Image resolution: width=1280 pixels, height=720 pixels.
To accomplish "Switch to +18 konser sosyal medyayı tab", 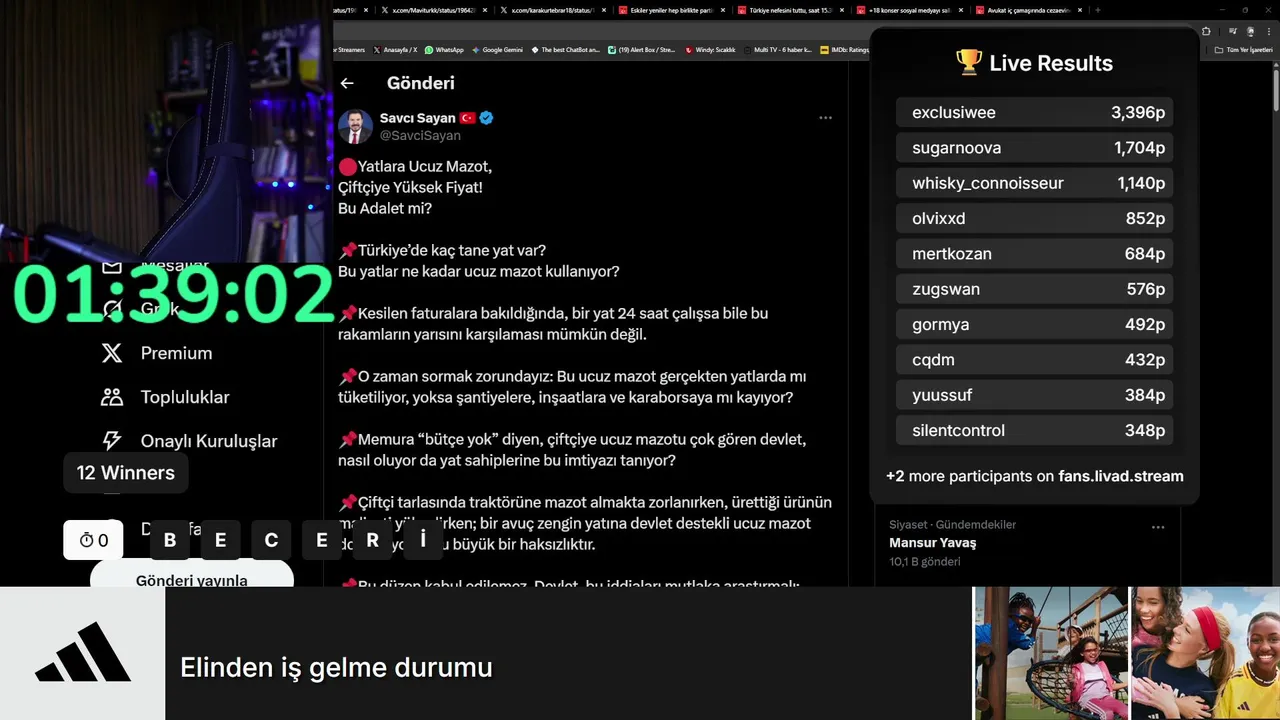I will [908, 10].
